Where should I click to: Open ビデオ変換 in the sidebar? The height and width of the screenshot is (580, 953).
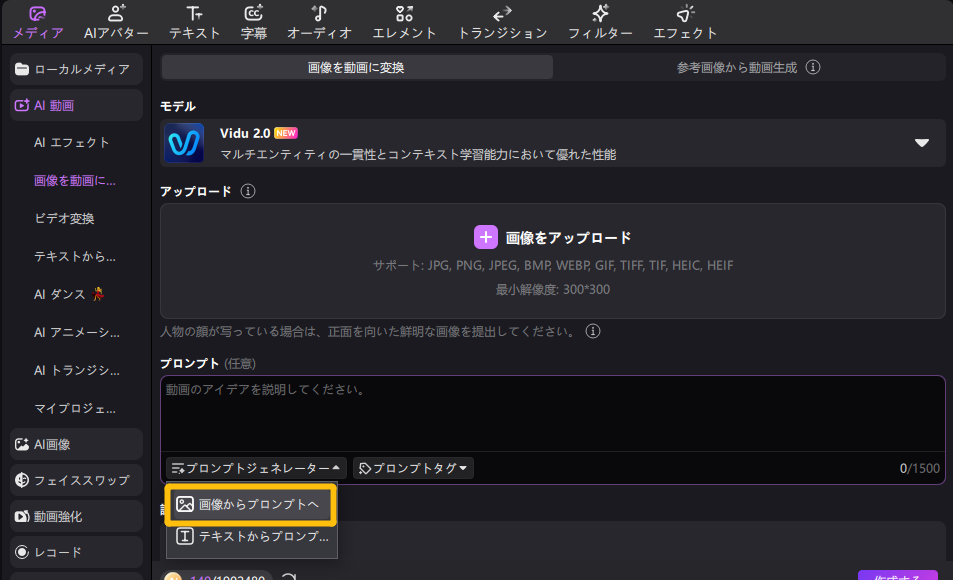(x=64, y=218)
